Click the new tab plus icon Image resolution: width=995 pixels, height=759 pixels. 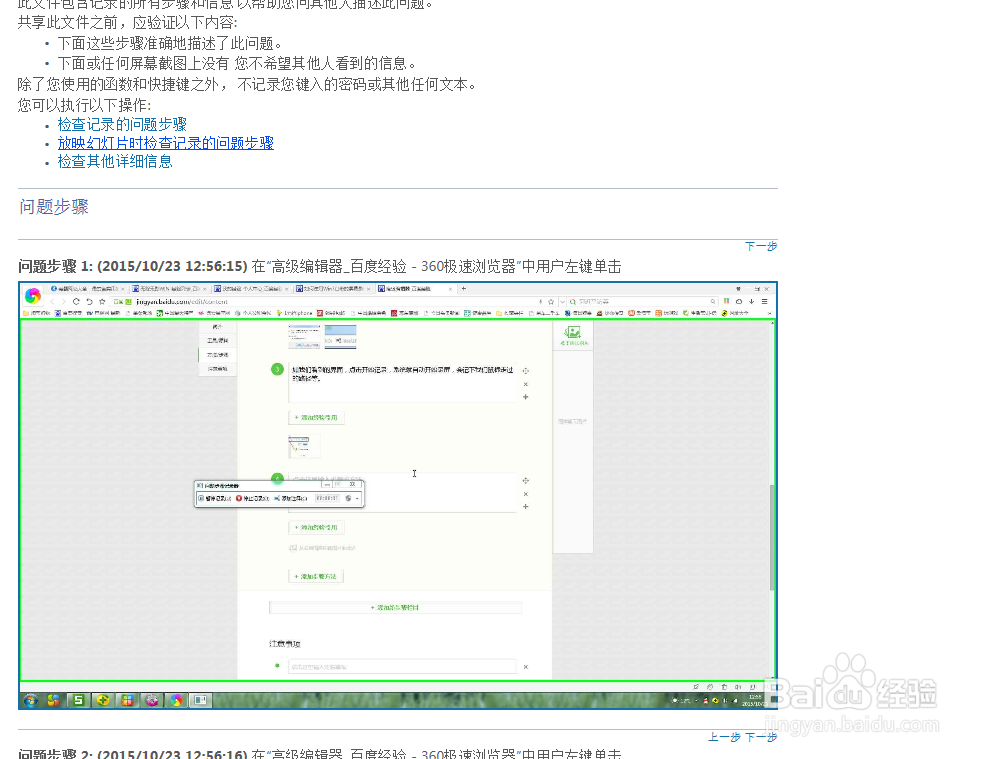[x=463, y=289]
